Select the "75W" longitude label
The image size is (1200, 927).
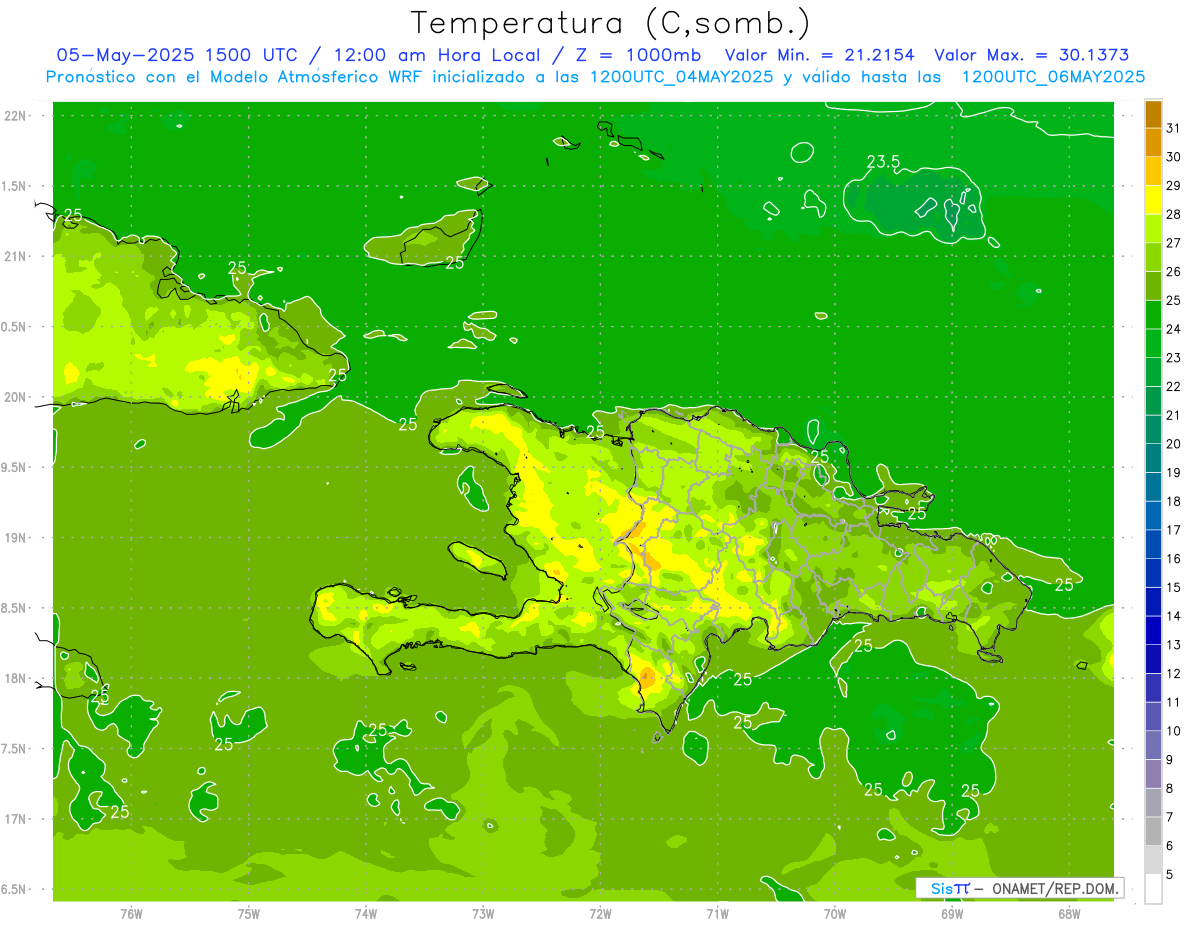tap(248, 913)
